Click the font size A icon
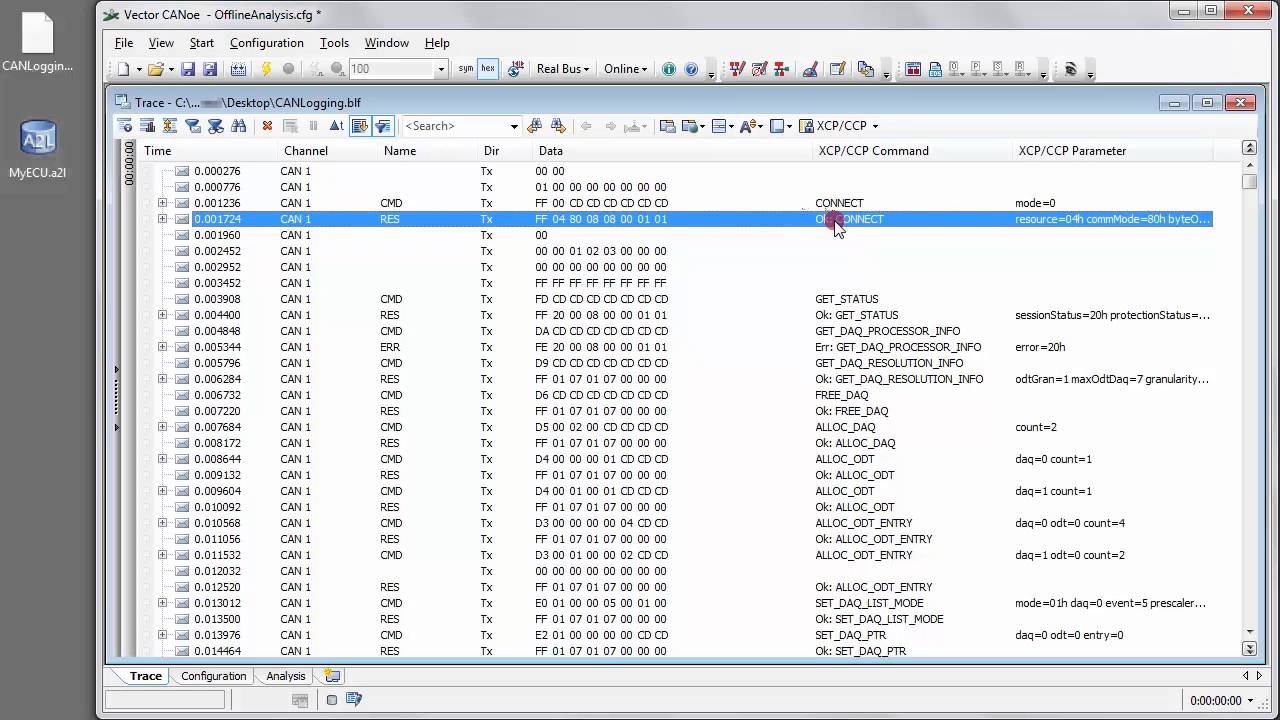Image resolution: width=1280 pixels, height=720 pixels. click(x=749, y=126)
